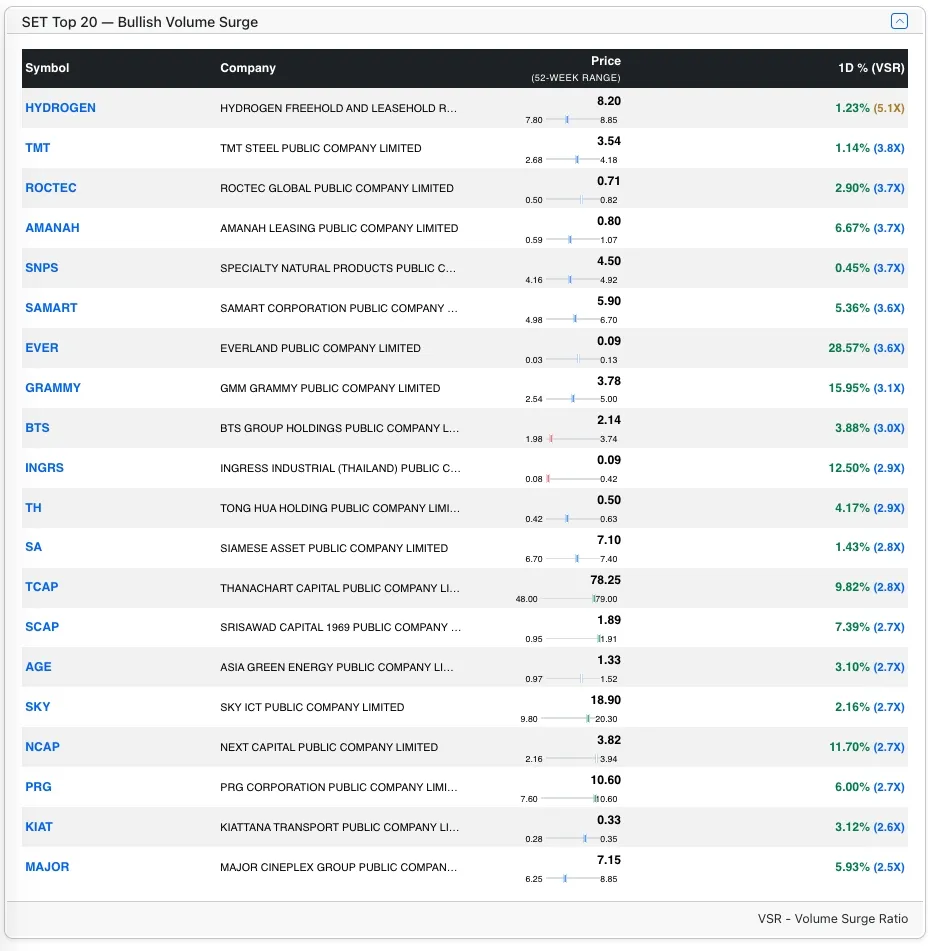Select the TCAP price 78.25
The width and height of the screenshot is (932, 951).
pos(605,580)
